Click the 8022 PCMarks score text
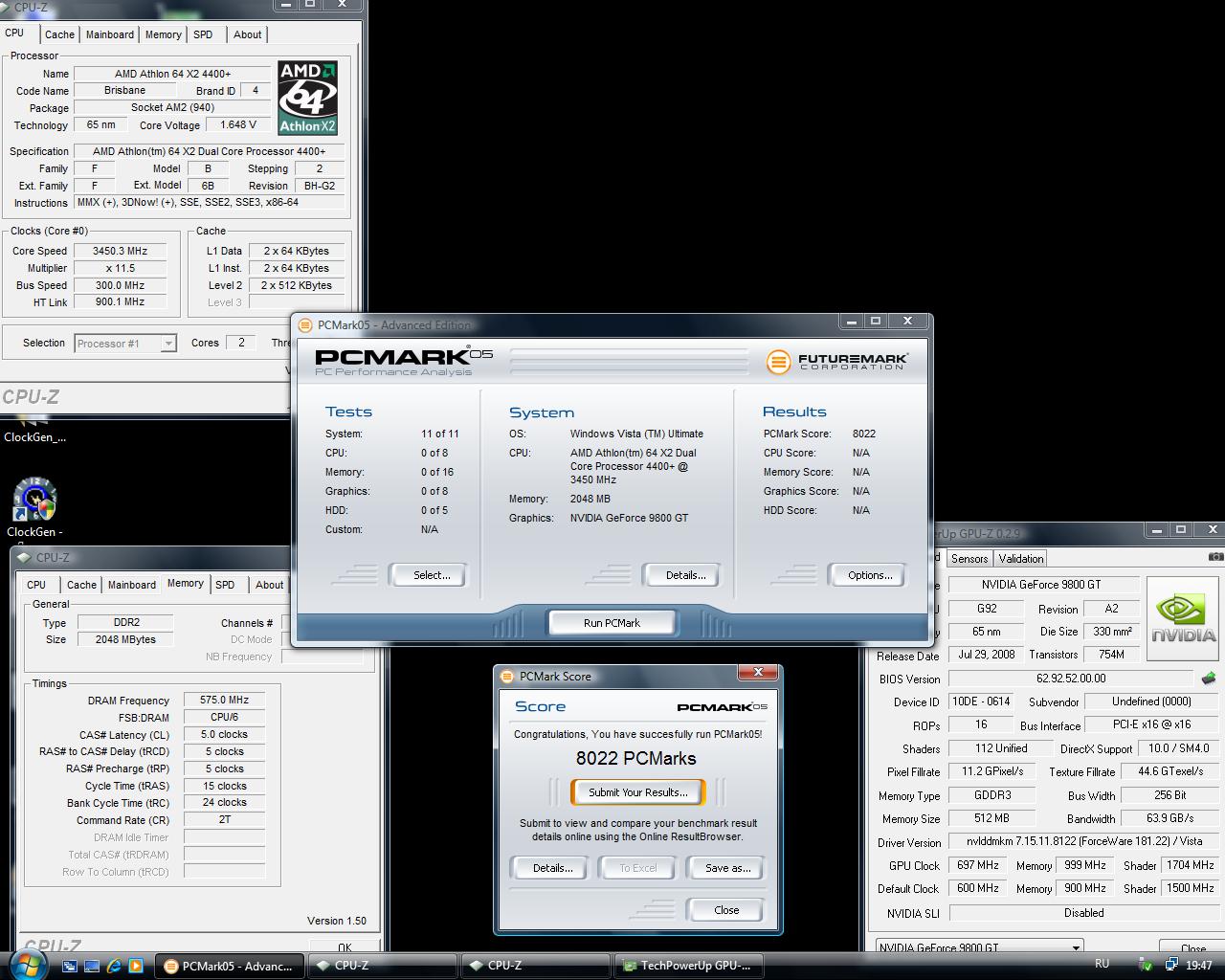This screenshot has height=980, width=1225. point(635,758)
